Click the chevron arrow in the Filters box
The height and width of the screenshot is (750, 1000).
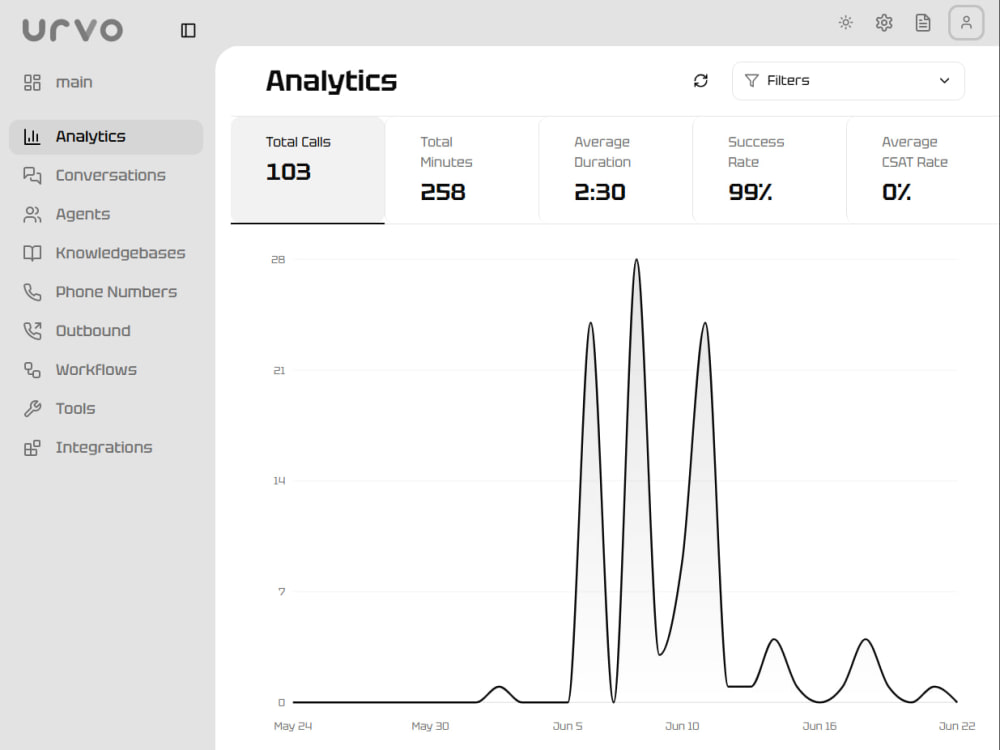click(x=945, y=81)
